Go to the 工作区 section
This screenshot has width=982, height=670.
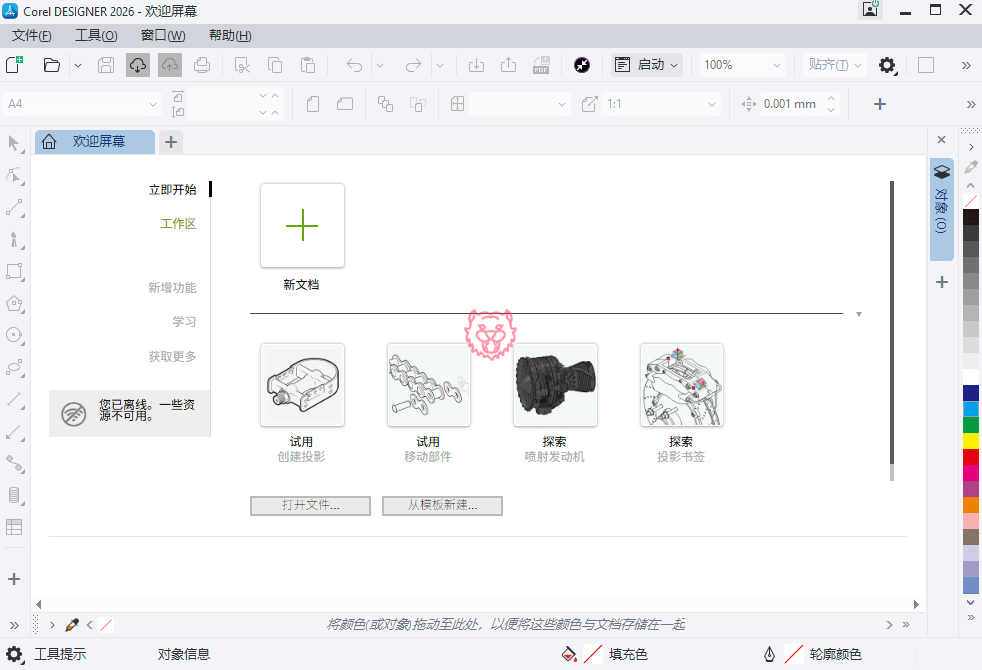click(178, 224)
